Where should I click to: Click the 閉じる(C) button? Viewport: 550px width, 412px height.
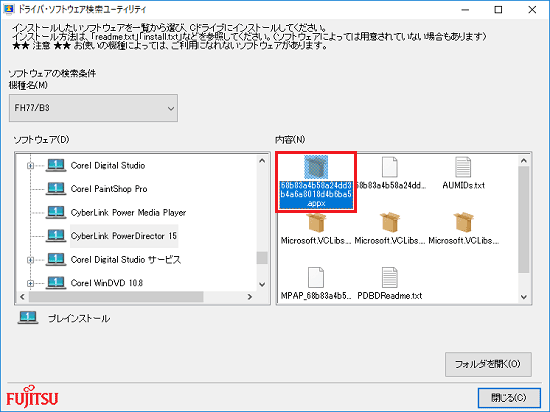509,398
